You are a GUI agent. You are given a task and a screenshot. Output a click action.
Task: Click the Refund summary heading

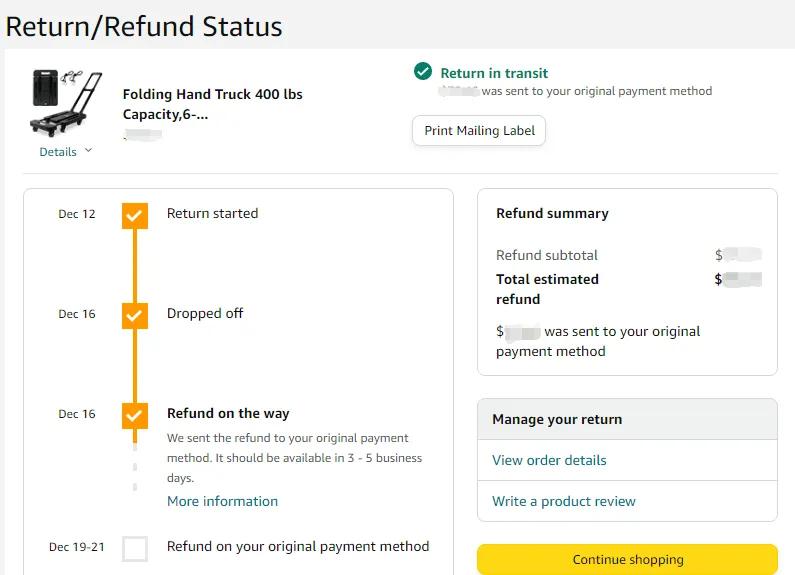(x=552, y=213)
